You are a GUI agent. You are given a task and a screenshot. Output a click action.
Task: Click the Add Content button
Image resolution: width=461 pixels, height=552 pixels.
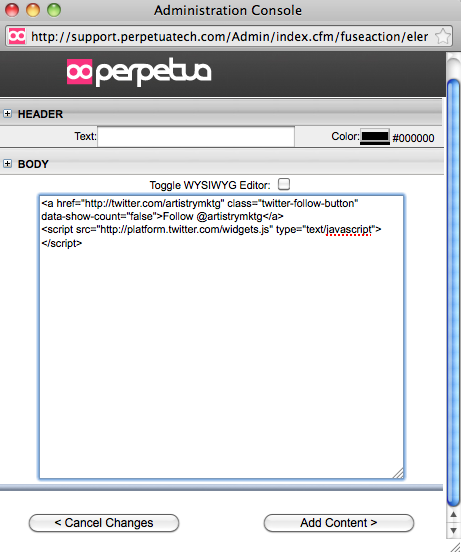339,523
